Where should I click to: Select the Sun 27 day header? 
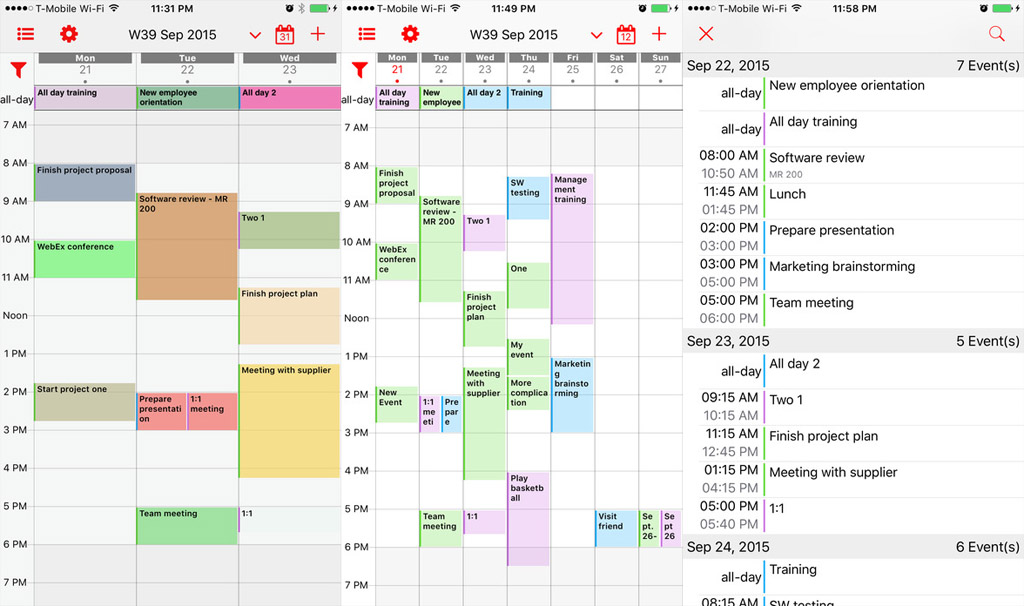click(x=660, y=66)
